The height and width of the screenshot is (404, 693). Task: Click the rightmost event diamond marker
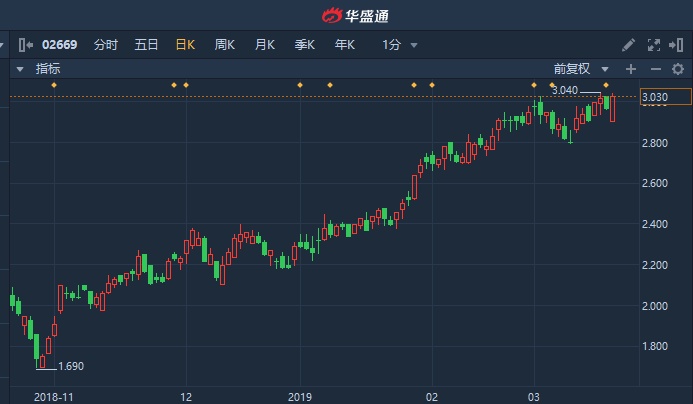point(606,85)
